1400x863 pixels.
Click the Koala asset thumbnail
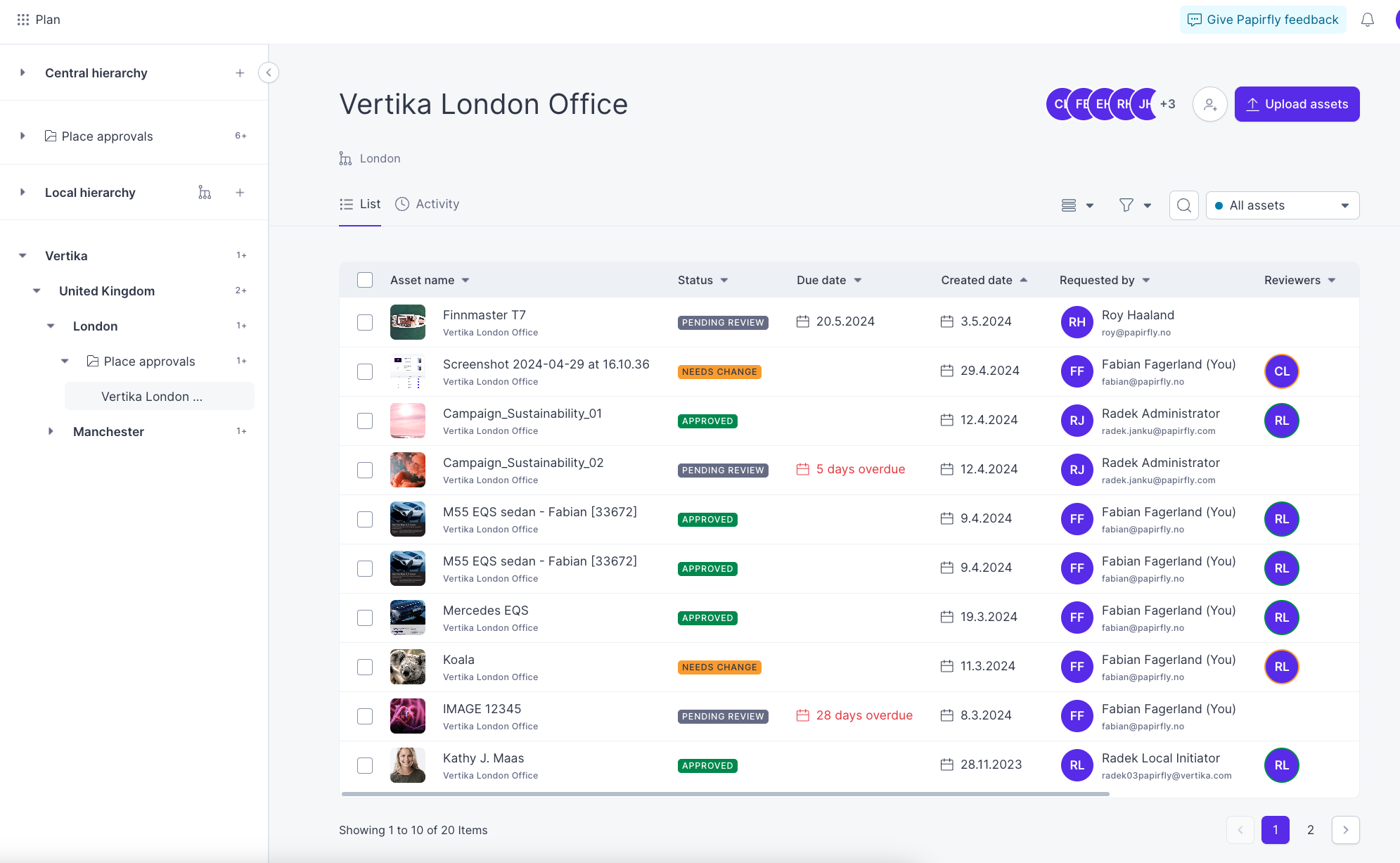(408, 667)
